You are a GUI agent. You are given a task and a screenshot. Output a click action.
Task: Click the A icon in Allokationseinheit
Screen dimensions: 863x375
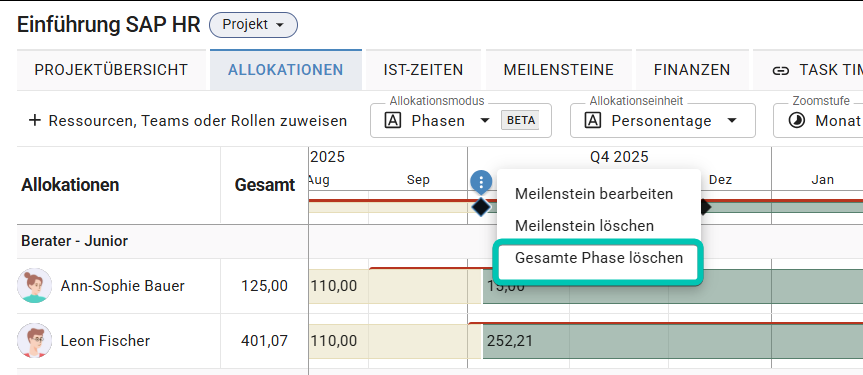pyautogui.click(x=593, y=121)
